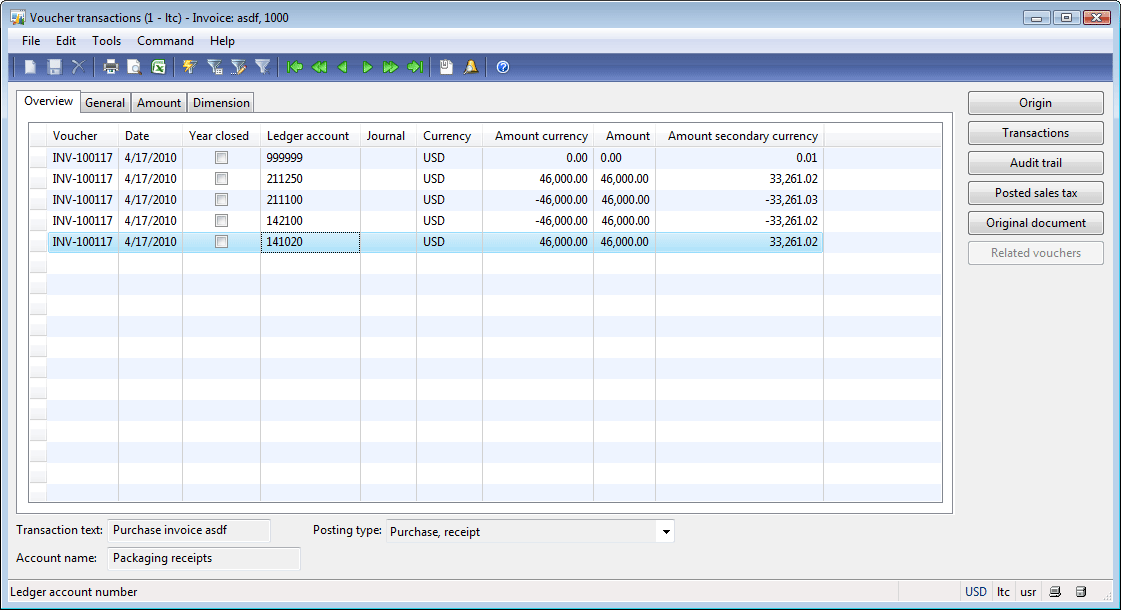Image resolution: width=1121 pixels, height=610 pixels.
Task: Toggle Year closed for ledger account 211100
Action: coord(222,200)
